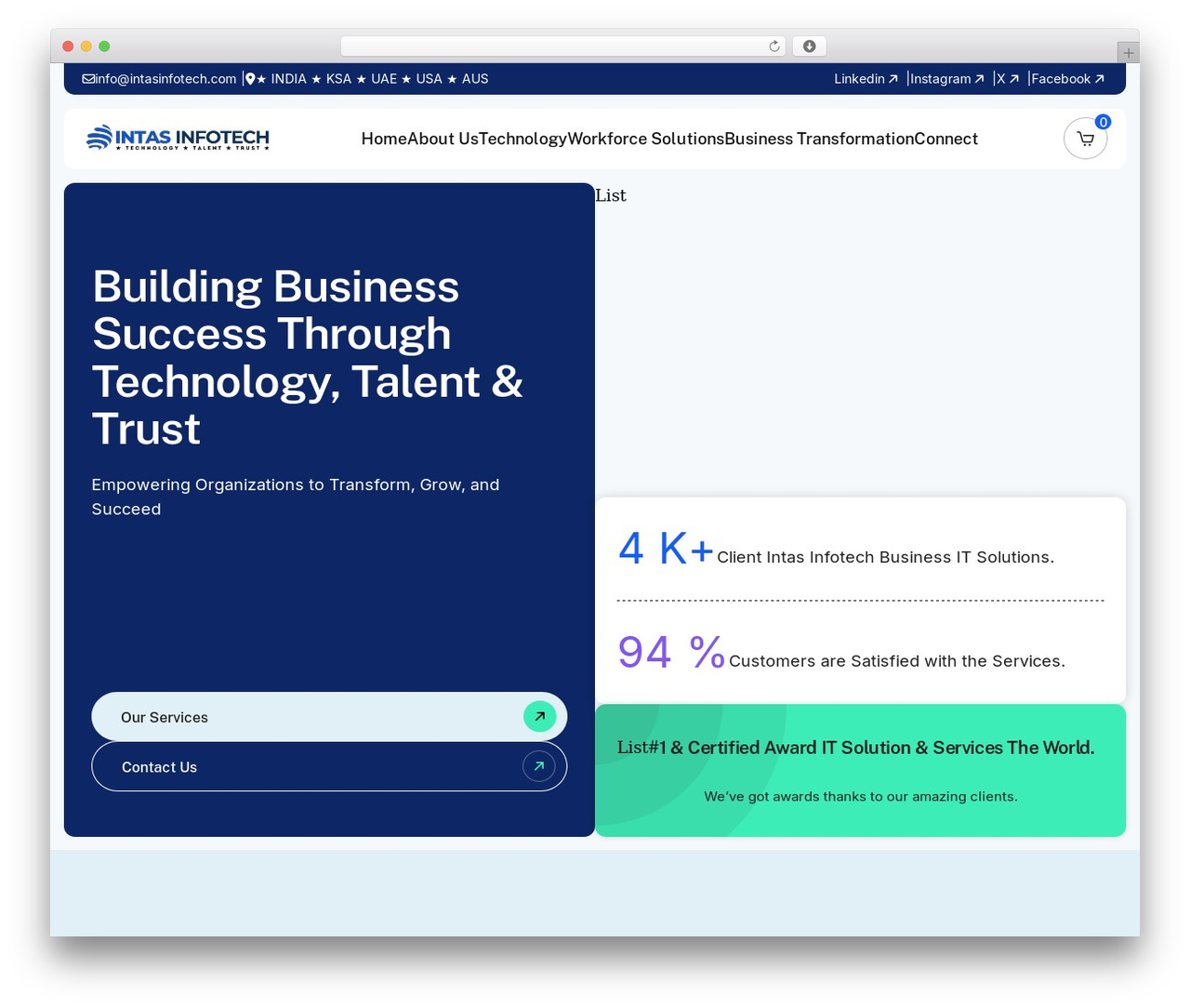Click the arrow icon on Contact Us
This screenshot has width=1190, height=1008.
pos(539,766)
